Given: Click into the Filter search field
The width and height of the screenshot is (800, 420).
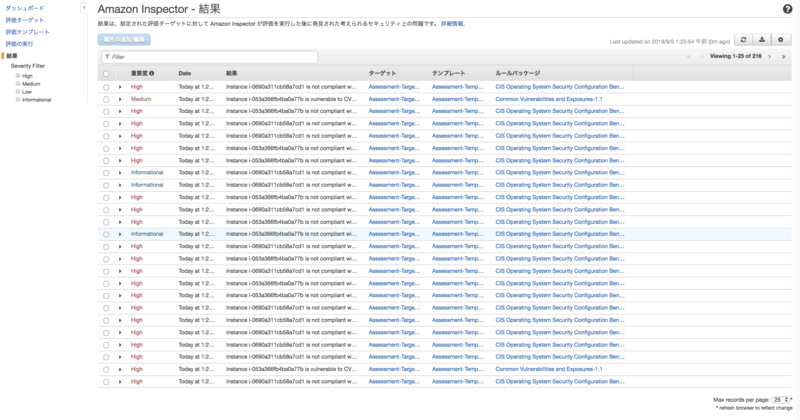Looking at the screenshot, I should click(209, 57).
